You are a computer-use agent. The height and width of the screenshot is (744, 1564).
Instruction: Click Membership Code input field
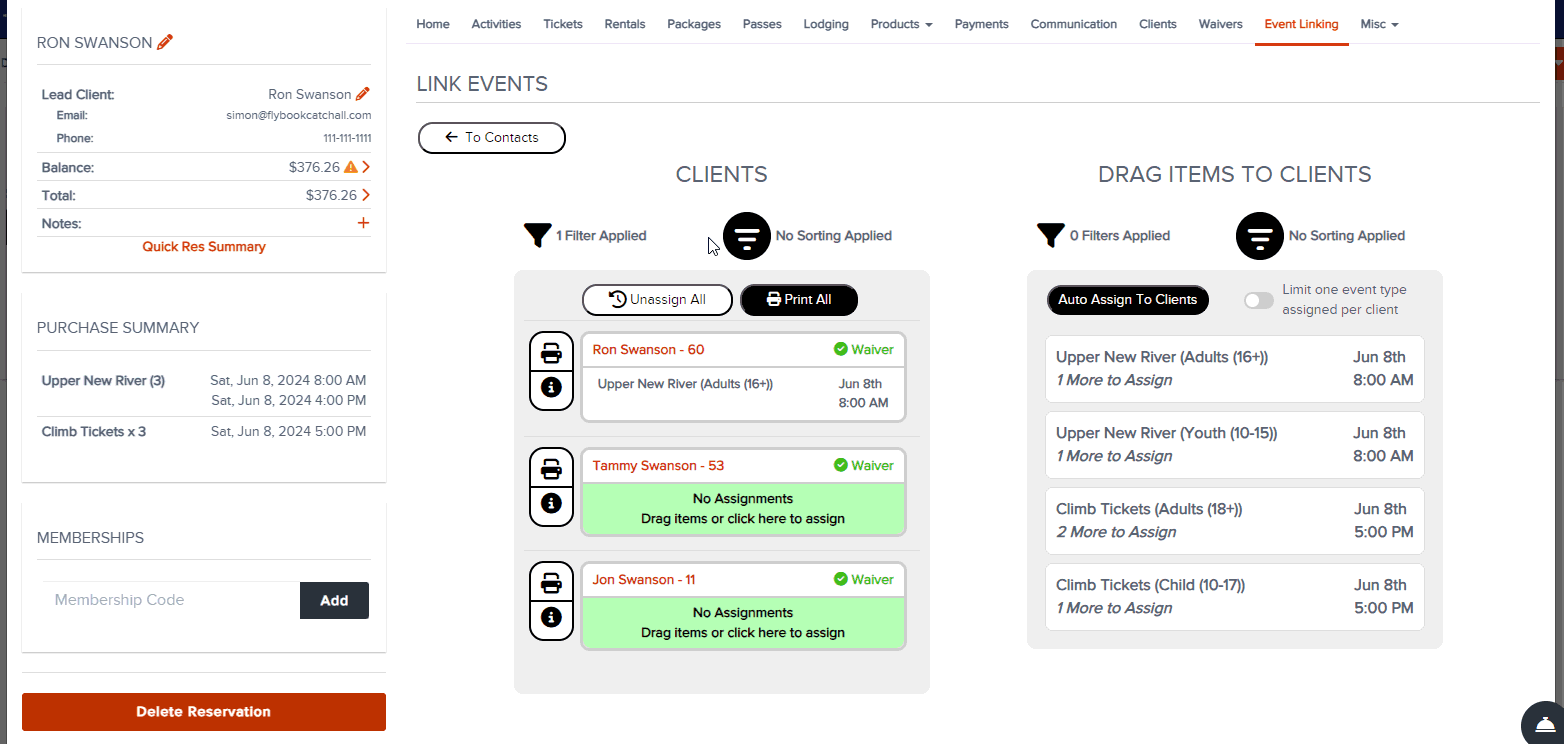tap(171, 600)
